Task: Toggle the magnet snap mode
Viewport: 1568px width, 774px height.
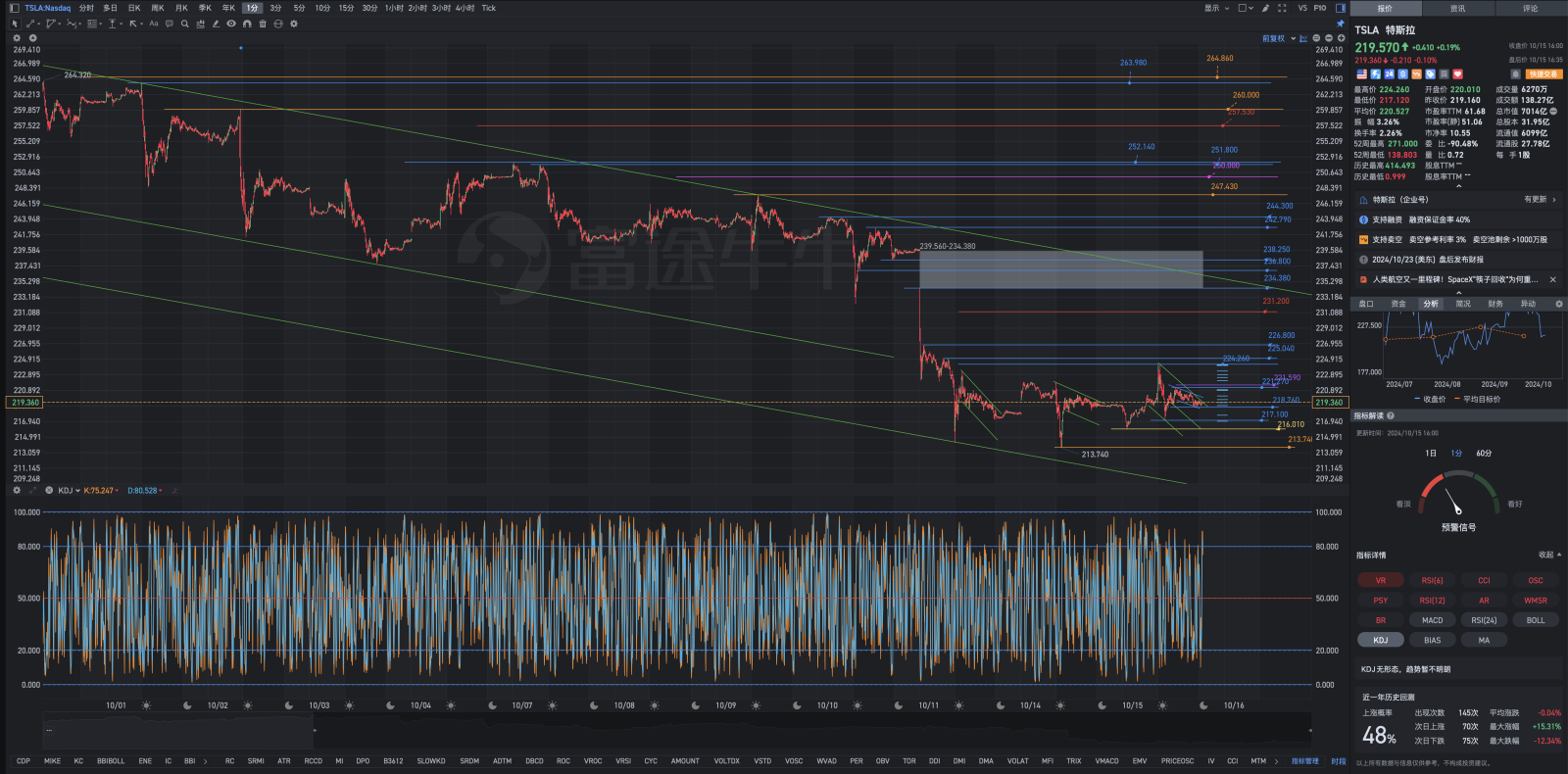Action: pos(247,24)
